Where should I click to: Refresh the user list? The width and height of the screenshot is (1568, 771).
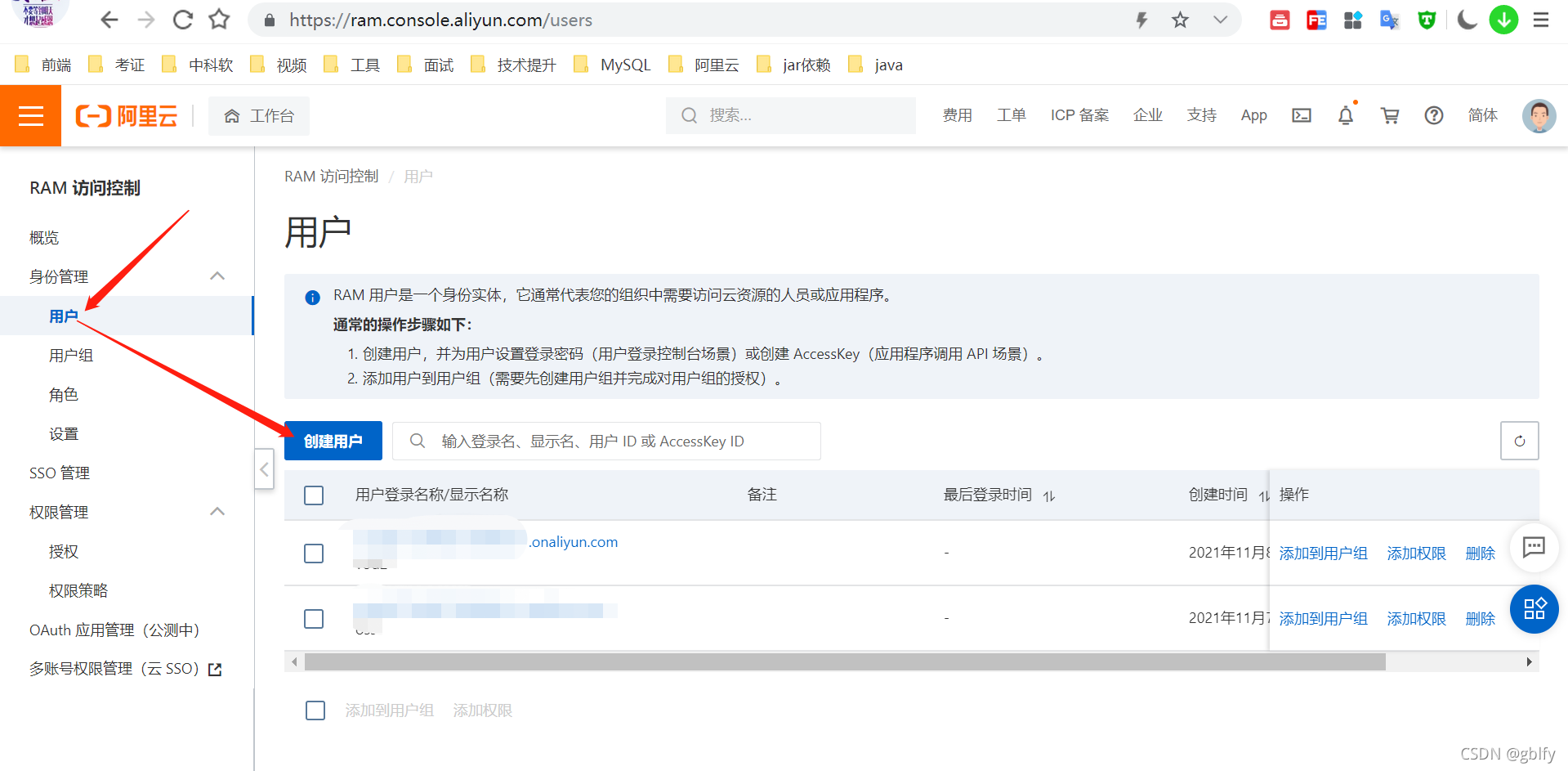coord(1519,441)
